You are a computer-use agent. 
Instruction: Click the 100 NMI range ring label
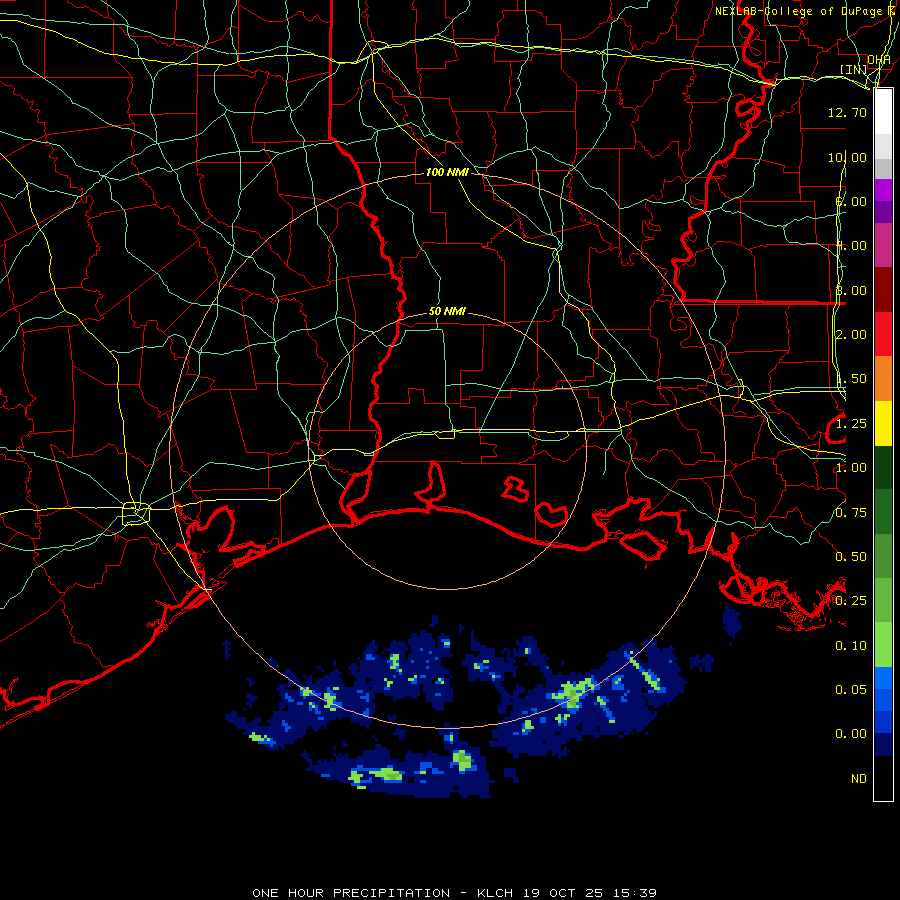pos(447,172)
